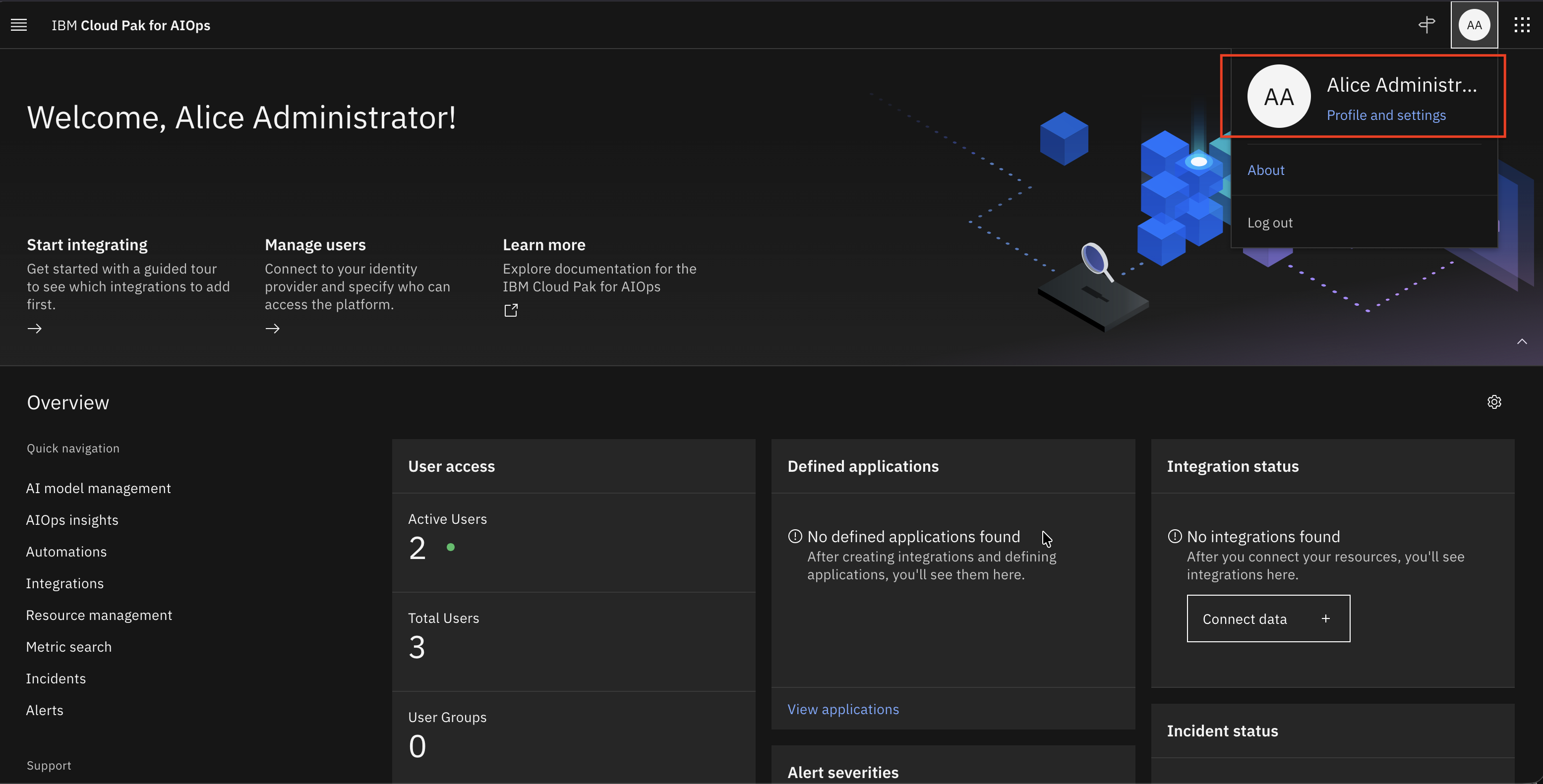Open Automations quick navigation link
The width and height of the screenshot is (1543, 784).
point(66,552)
